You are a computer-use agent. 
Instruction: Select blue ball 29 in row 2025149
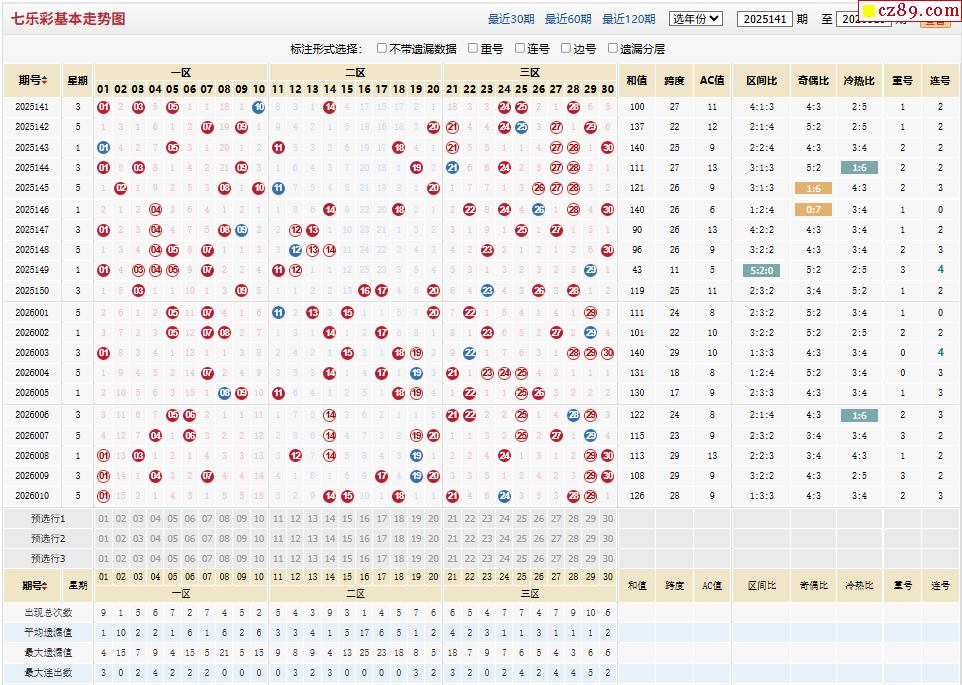pos(591,270)
